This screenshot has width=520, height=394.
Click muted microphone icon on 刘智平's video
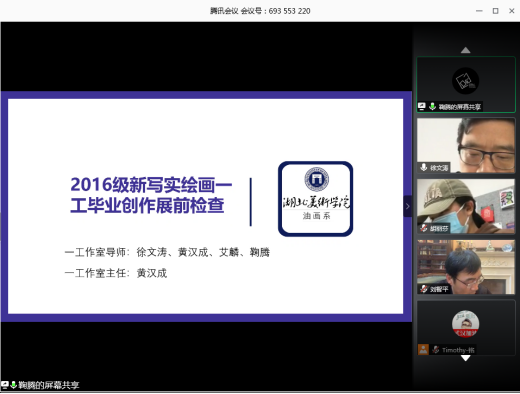(x=424, y=289)
